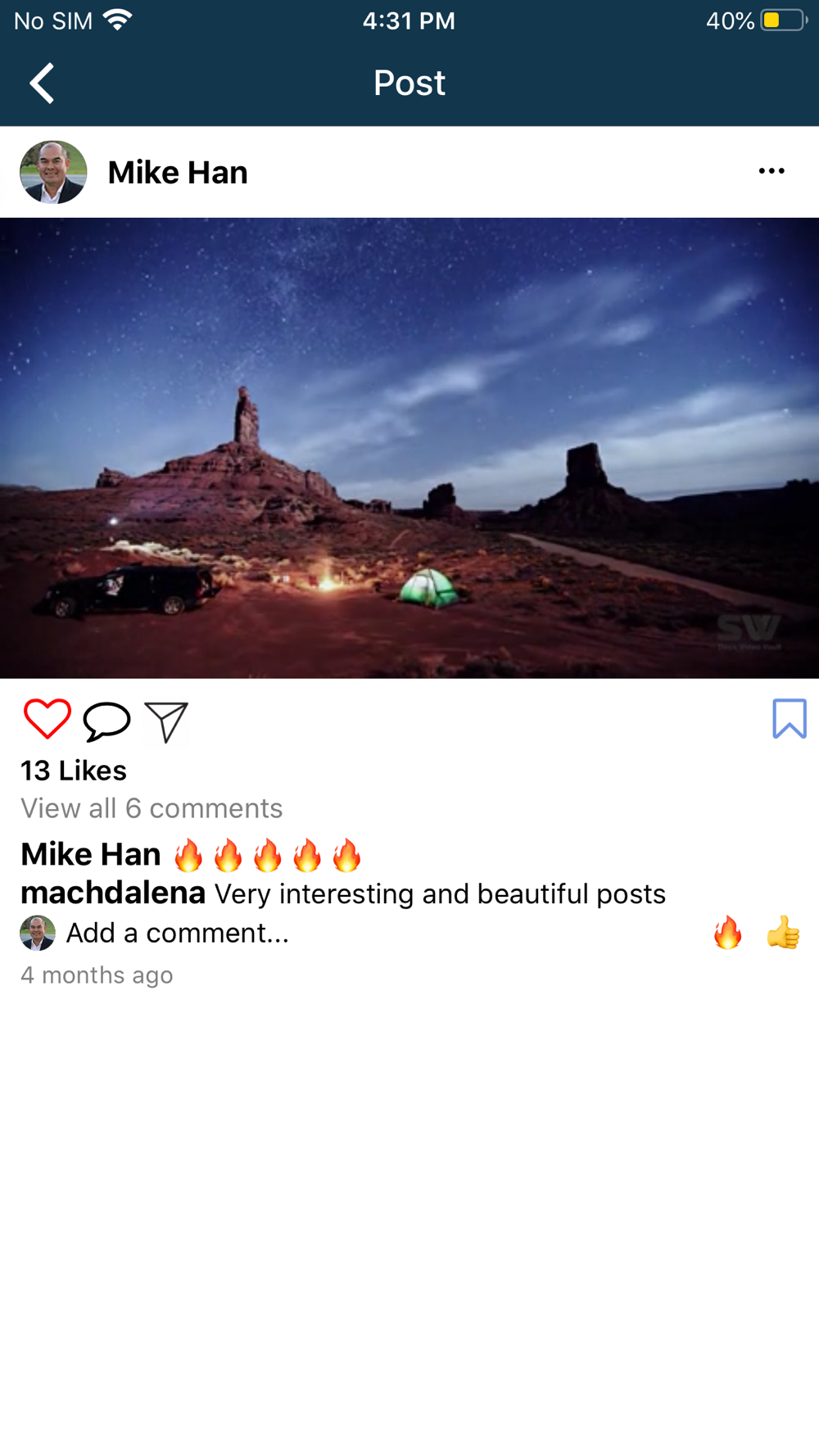819x1456 pixels.
Task: Bookmark this post
Action: (790, 718)
